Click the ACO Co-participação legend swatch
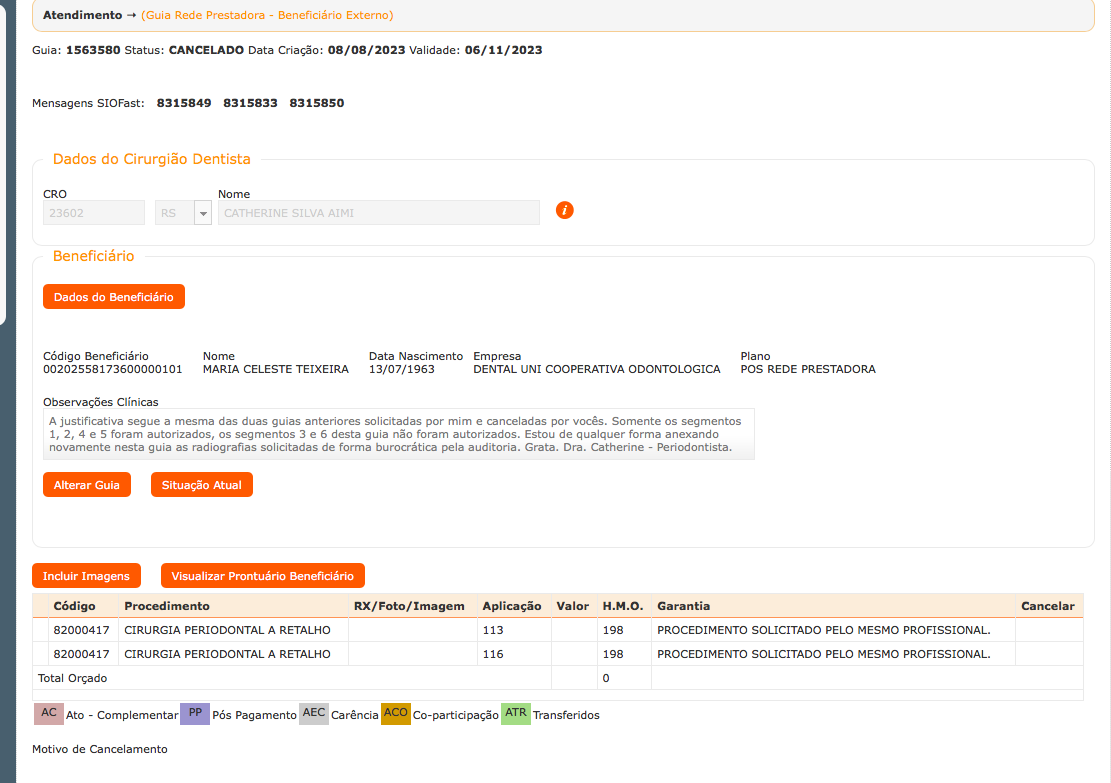 (396, 714)
